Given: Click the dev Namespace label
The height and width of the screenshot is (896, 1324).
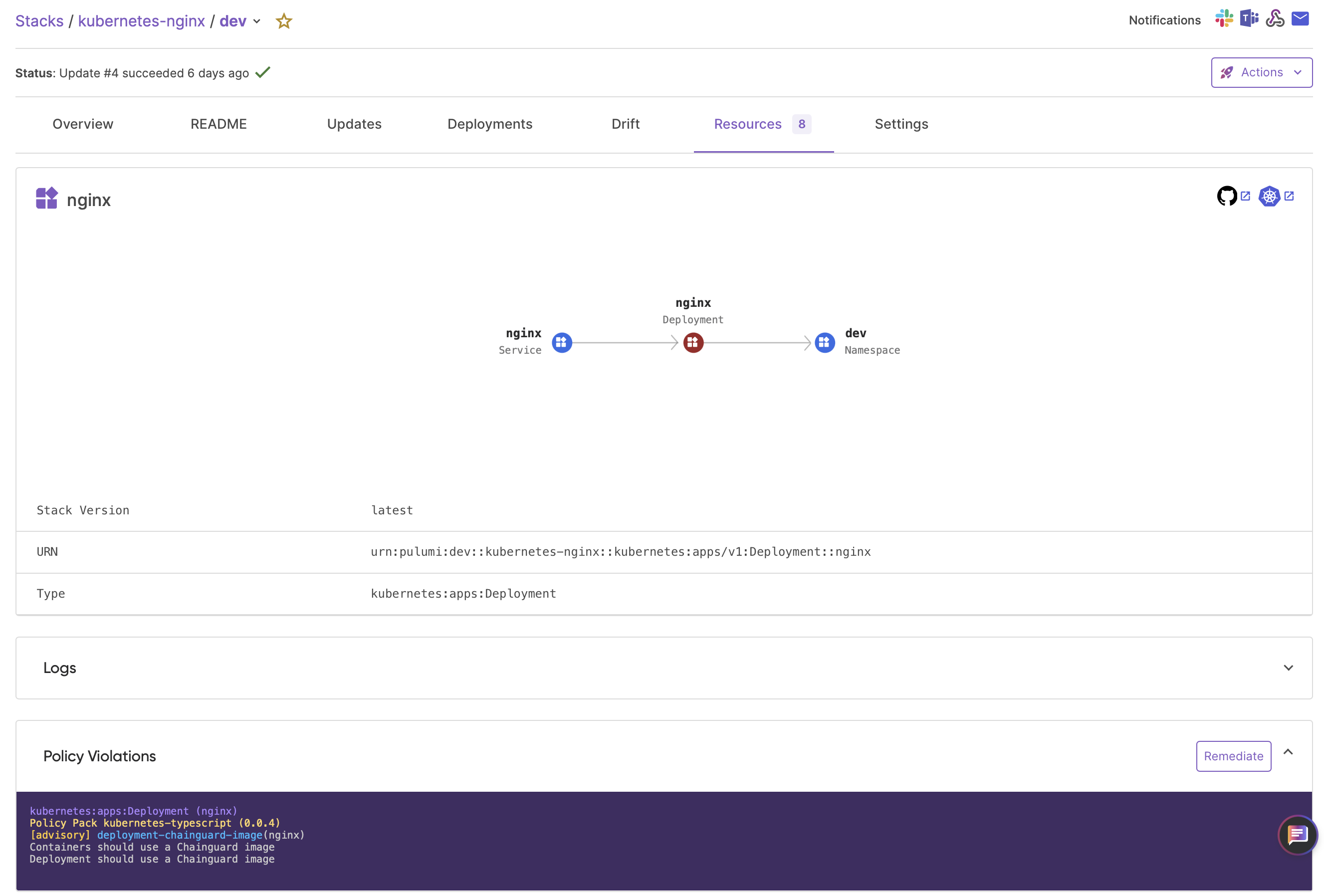Looking at the screenshot, I should tap(872, 341).
